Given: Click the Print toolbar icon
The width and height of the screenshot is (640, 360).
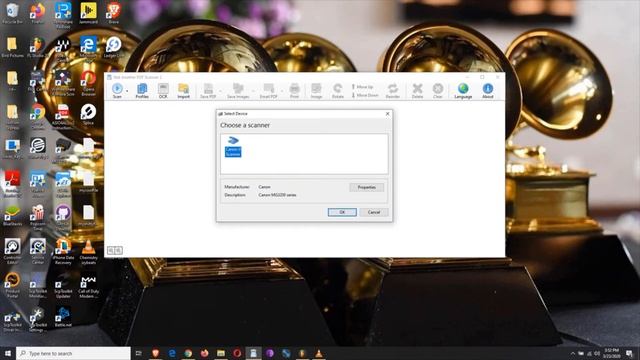Looking at the screenshot, I should 294,91.
